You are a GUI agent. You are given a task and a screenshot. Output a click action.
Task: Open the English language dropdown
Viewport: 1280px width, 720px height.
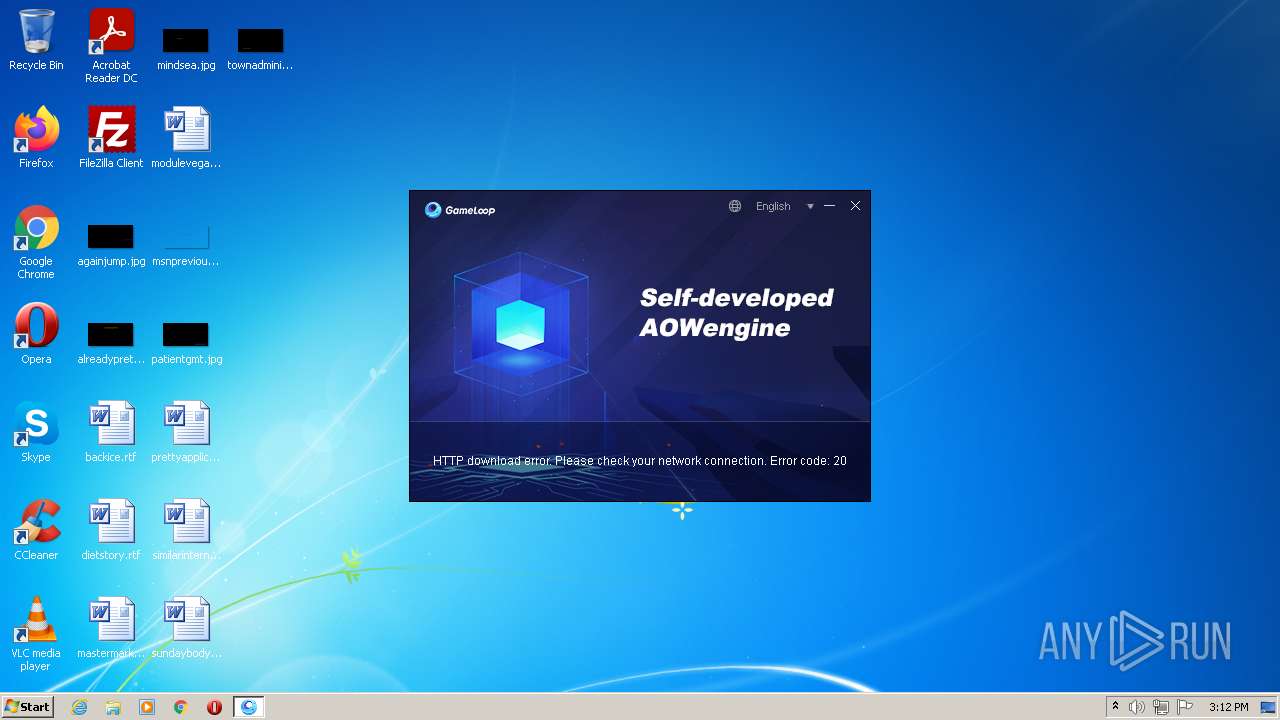(773, 206)
